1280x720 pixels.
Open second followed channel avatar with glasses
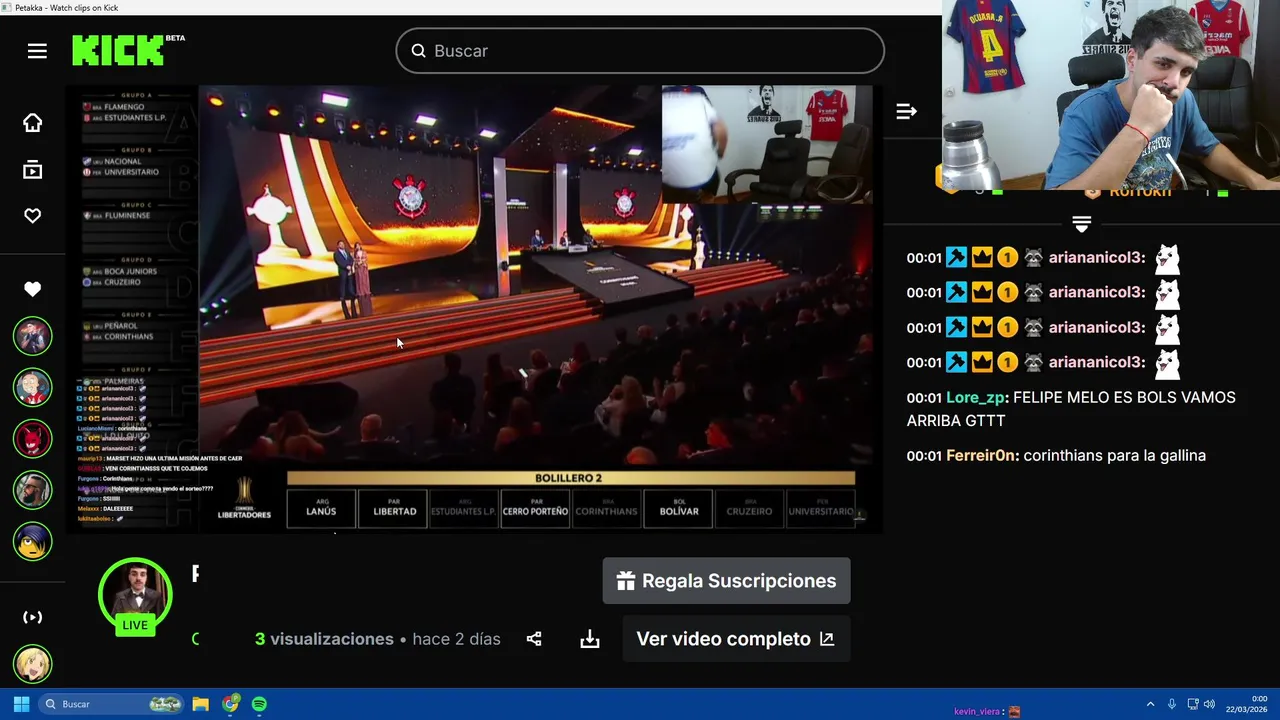[32, 387]
